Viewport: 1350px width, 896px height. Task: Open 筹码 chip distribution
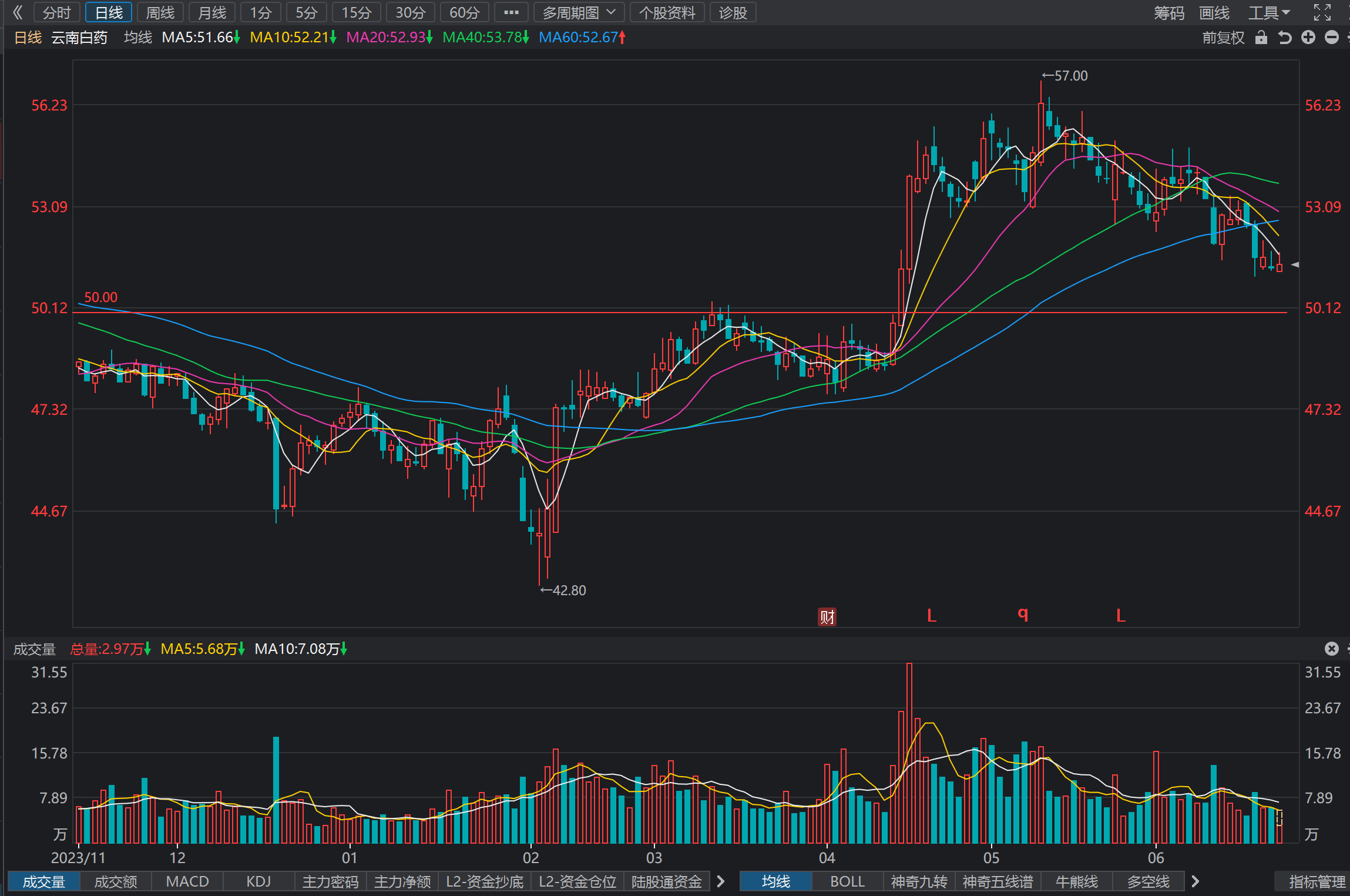(x=1169, y=12)
